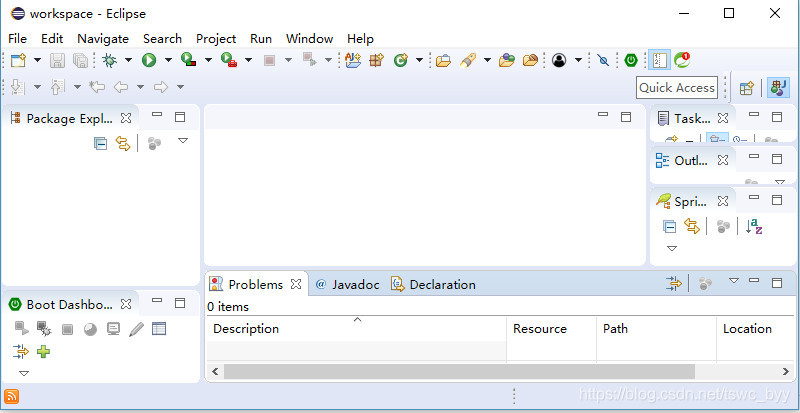This screenshot has height=413, width=800.
Task: Launch Debug with the bug icon
Action: [x=109, y=60]
